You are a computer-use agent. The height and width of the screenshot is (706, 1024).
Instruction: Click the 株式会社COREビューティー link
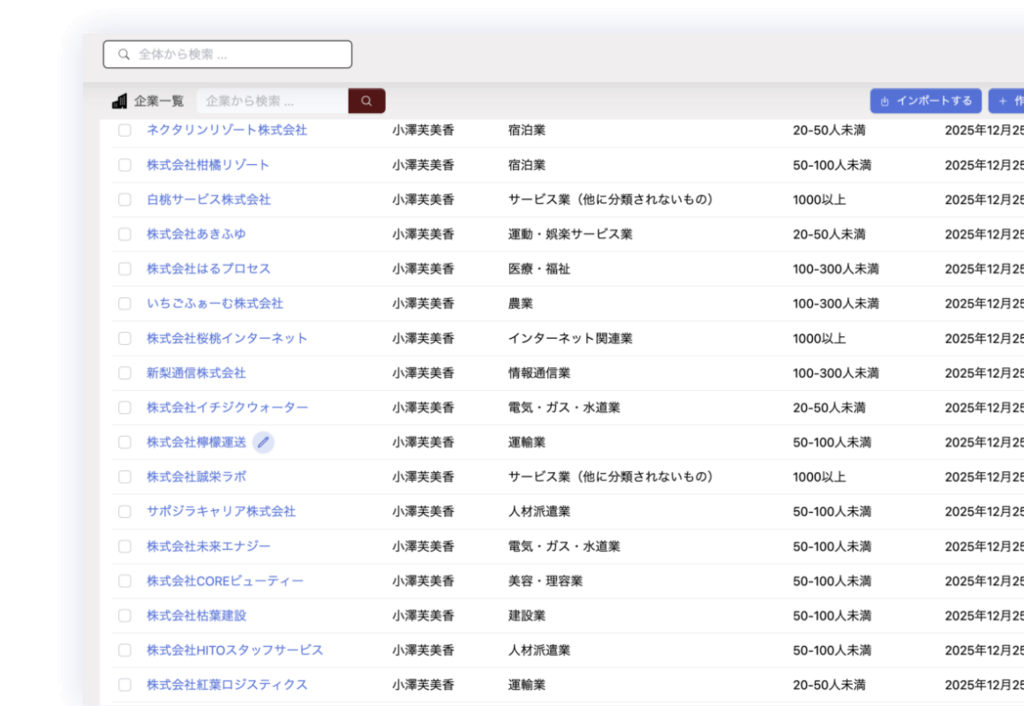(x=225, y=581)
